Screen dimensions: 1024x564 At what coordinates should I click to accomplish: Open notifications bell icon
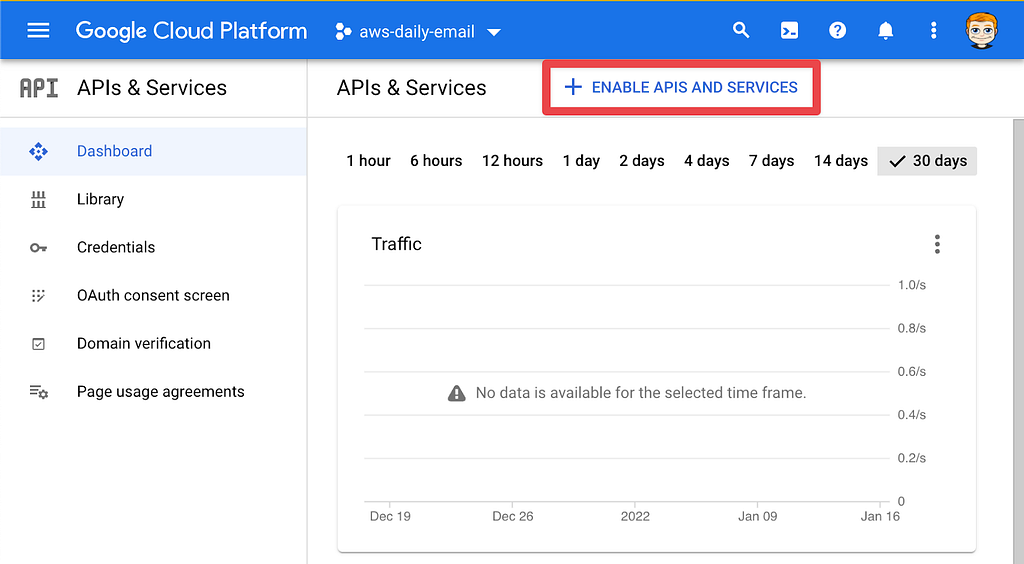pos(886,31)
